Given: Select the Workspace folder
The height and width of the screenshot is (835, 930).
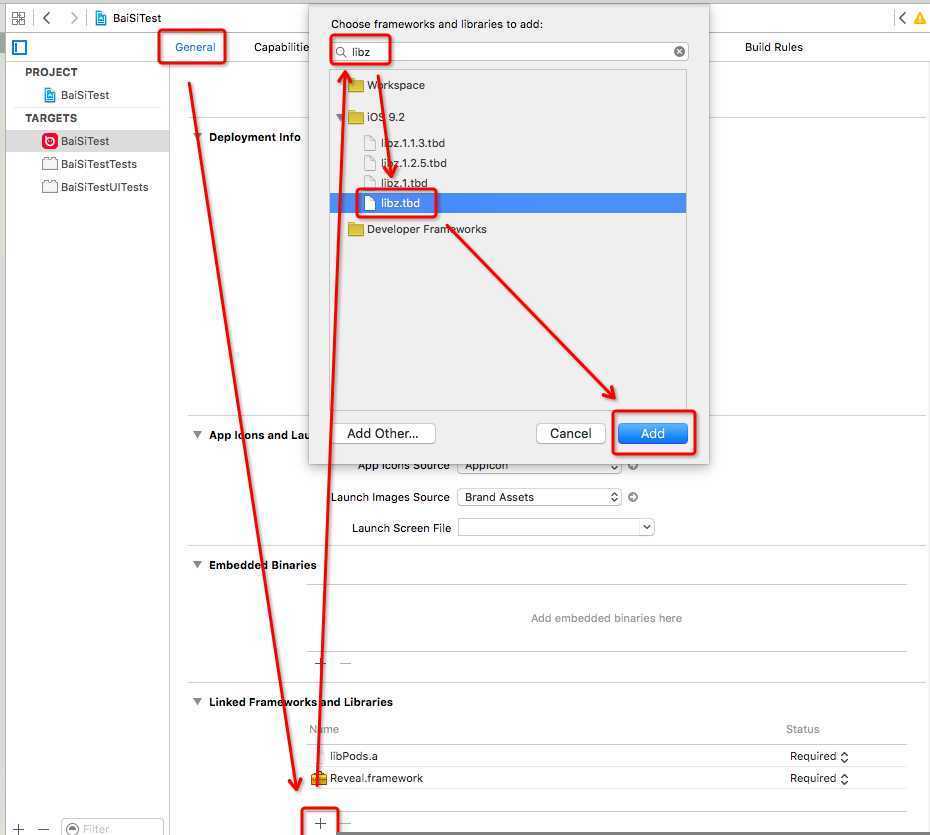Looking at the screenshot, I should pos(386,85).
